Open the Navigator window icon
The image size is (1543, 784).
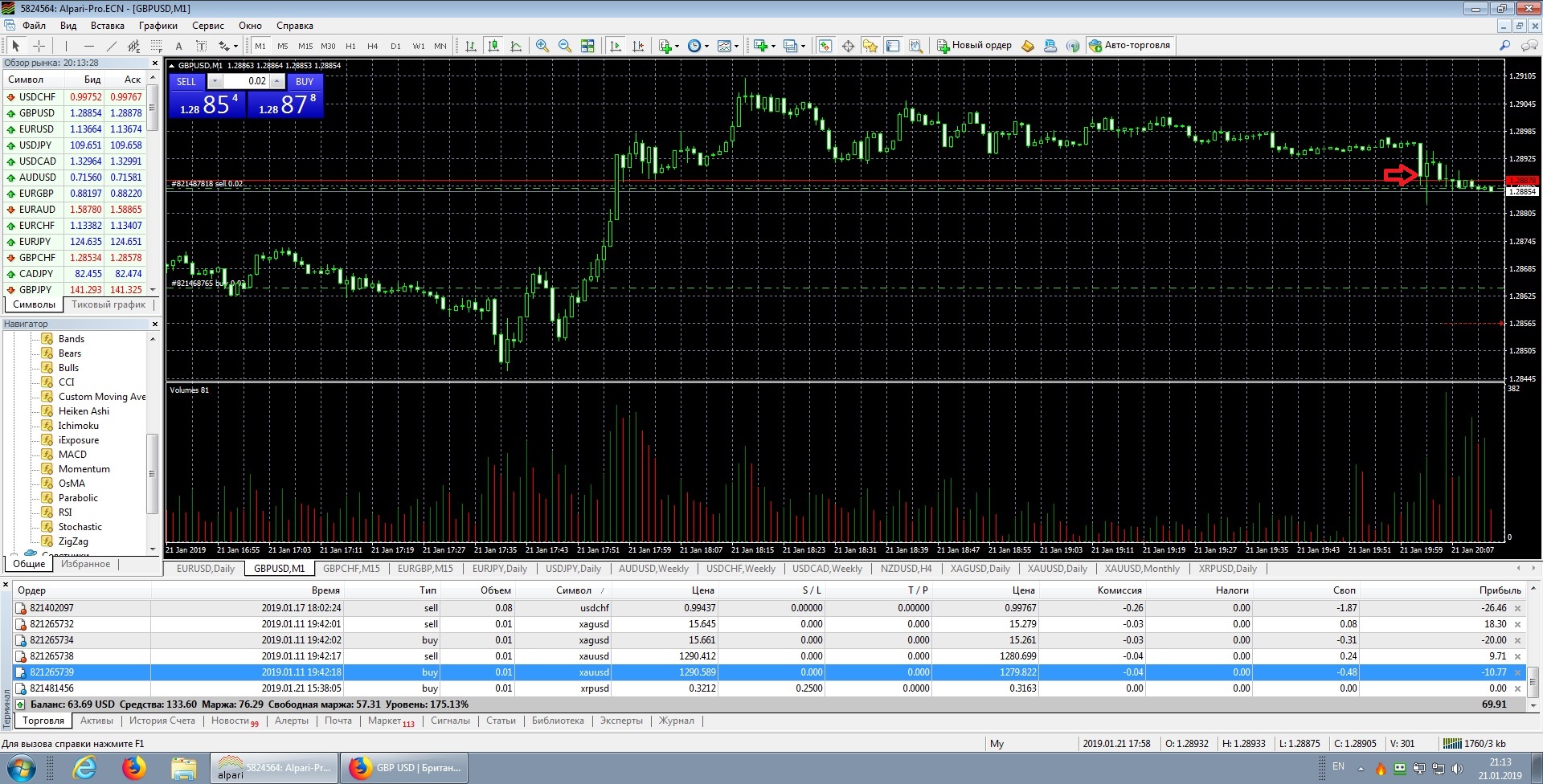click(x=870, y=46)
